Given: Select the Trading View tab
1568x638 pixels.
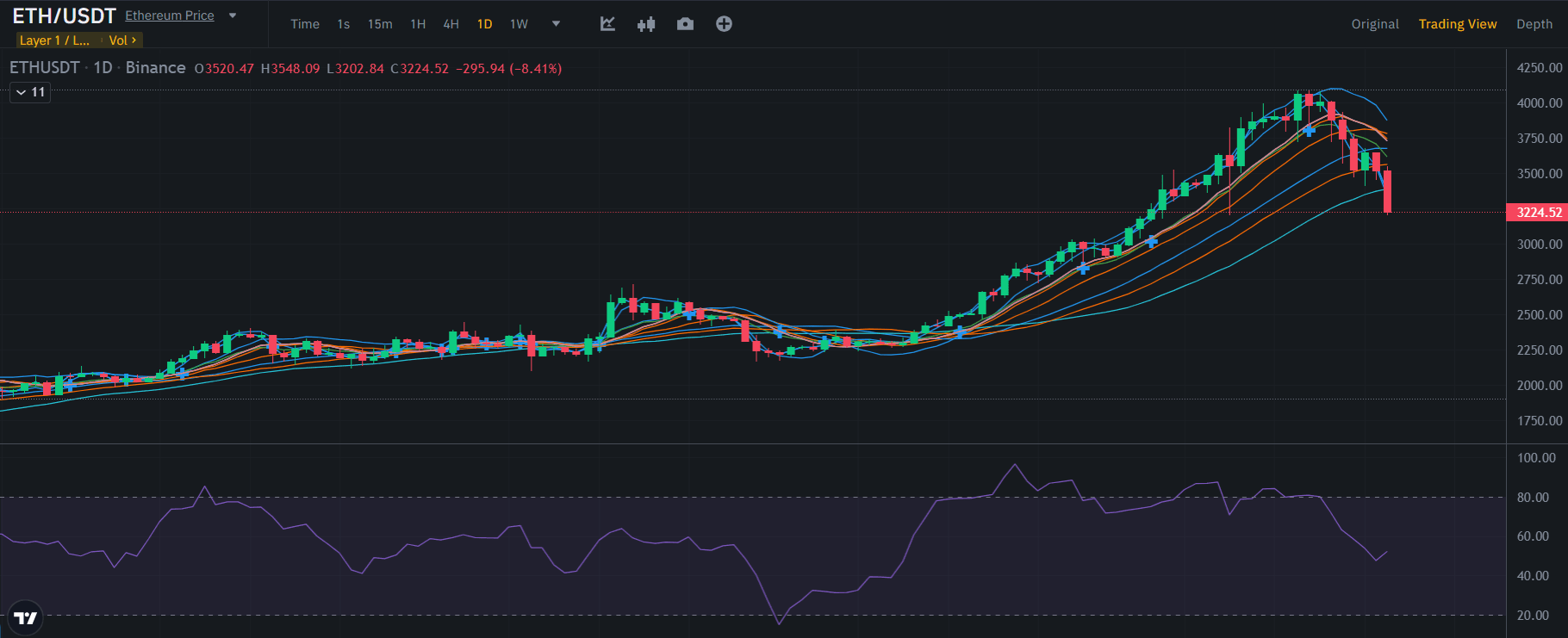Looking at the screenshot, I should (1457, 24).
